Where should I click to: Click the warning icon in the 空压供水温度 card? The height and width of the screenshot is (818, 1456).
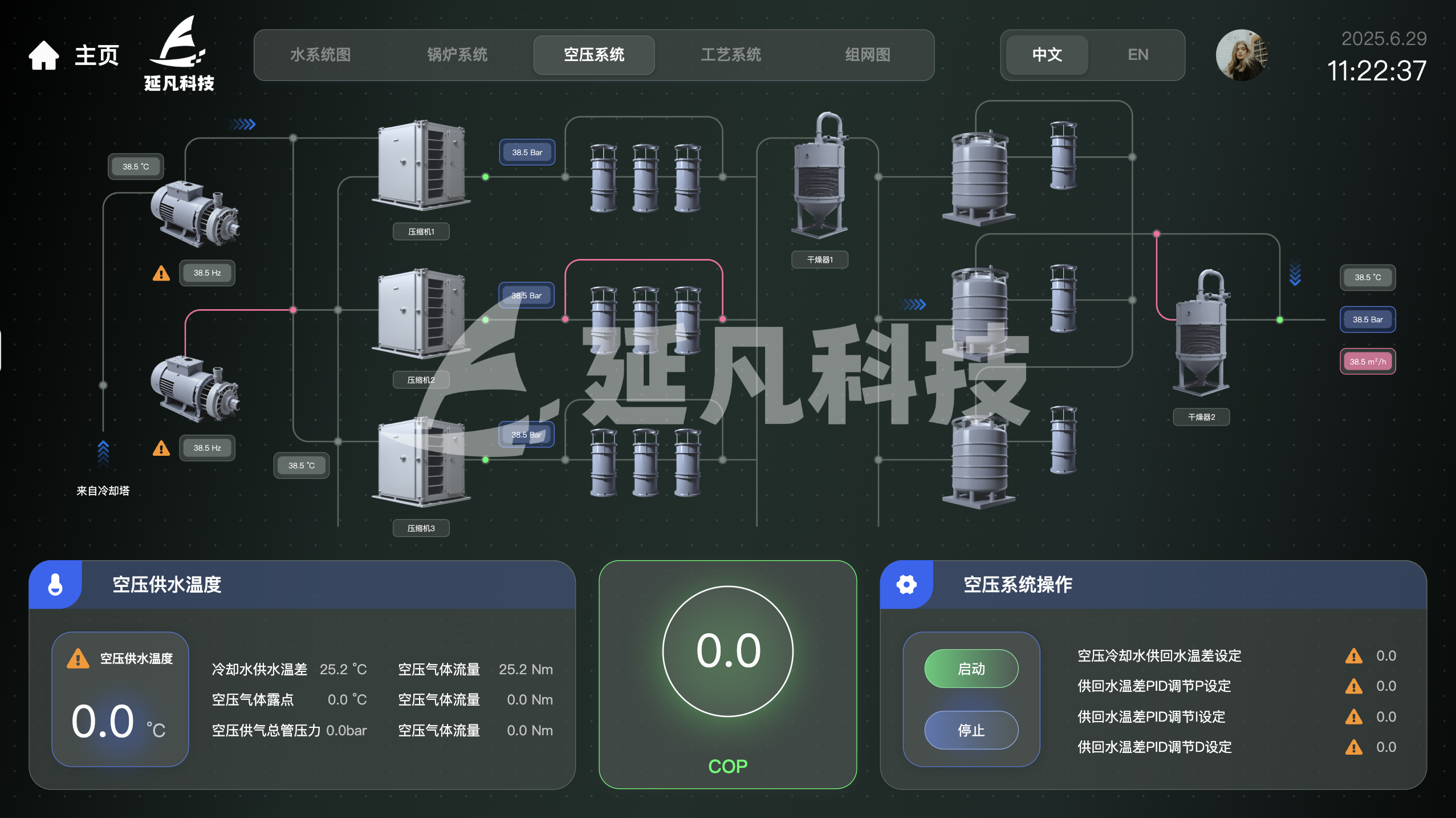(78, 658)
